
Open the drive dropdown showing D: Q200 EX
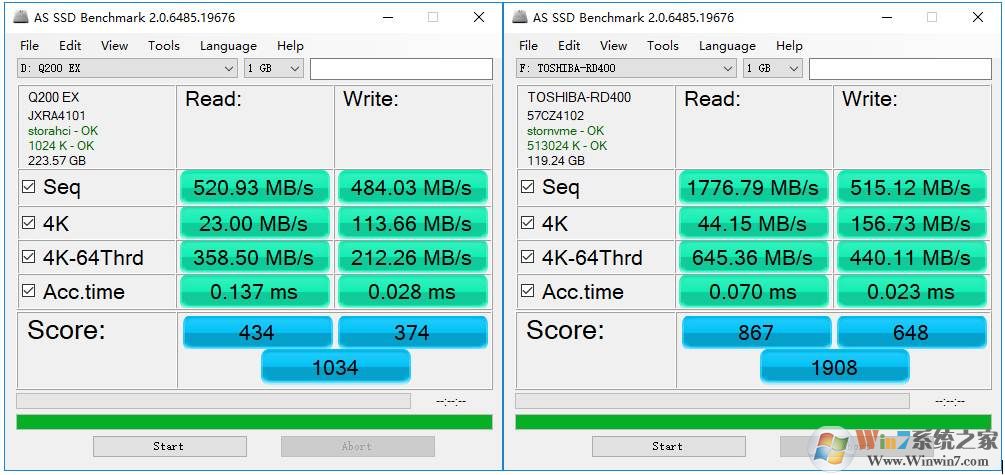(128, 68)
